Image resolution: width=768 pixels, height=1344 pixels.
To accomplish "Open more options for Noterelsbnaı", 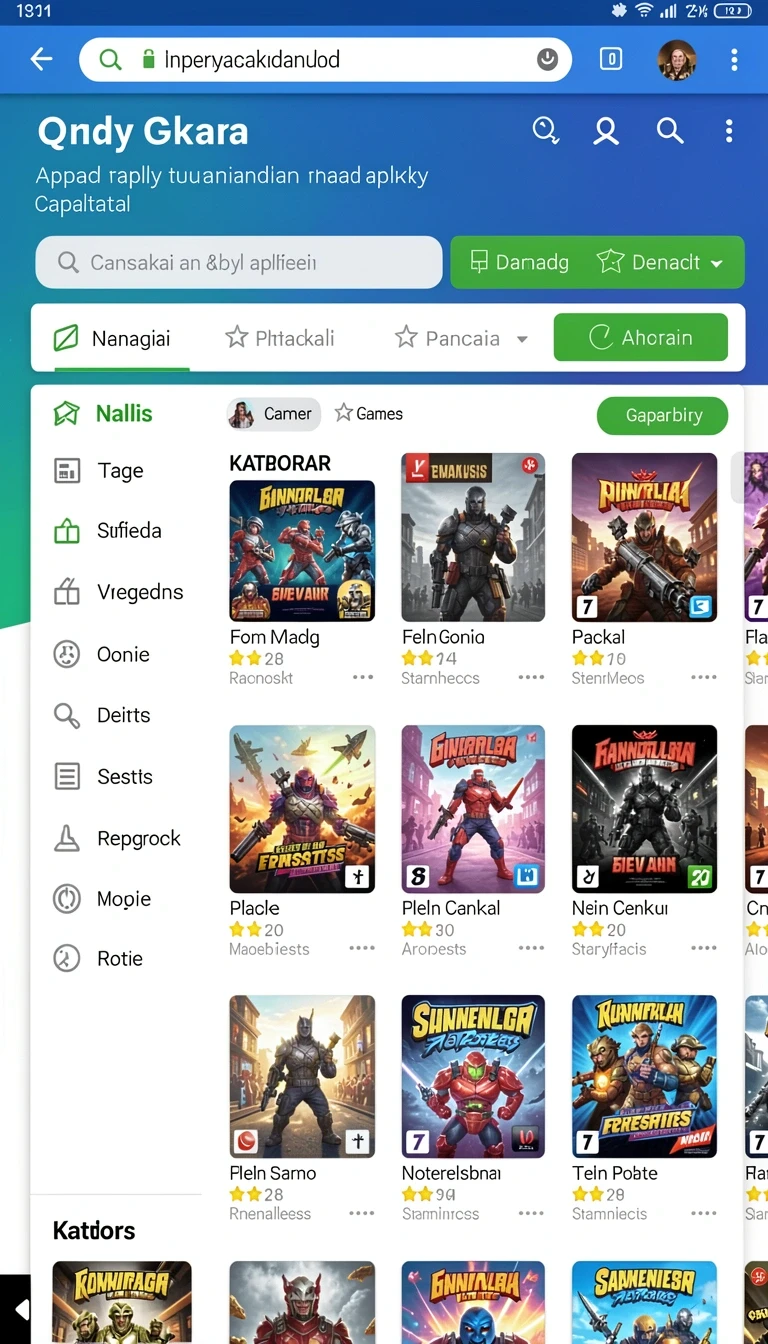I will [x=531, y=1214].
